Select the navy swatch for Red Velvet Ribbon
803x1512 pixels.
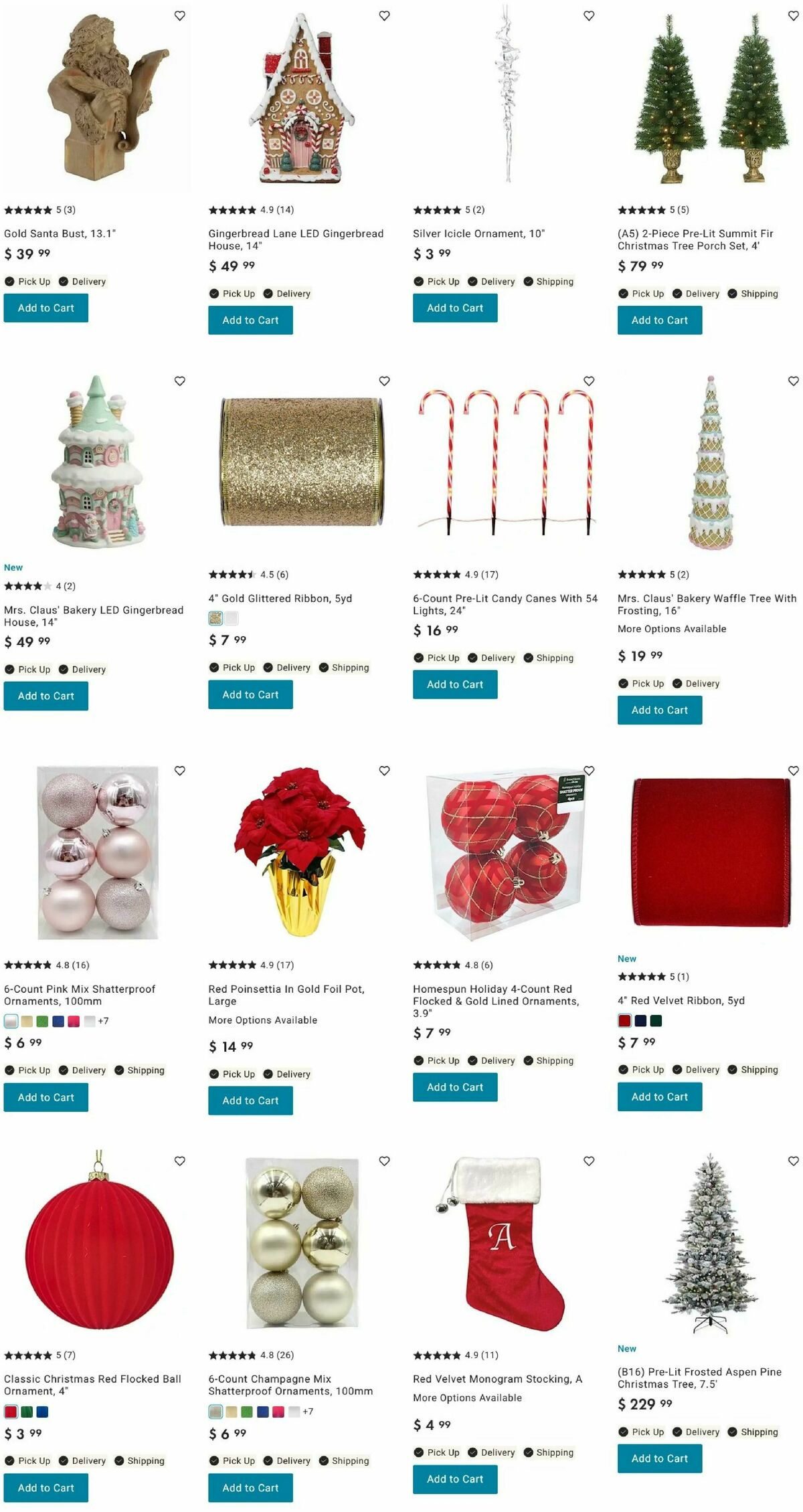click(640, 1020)
